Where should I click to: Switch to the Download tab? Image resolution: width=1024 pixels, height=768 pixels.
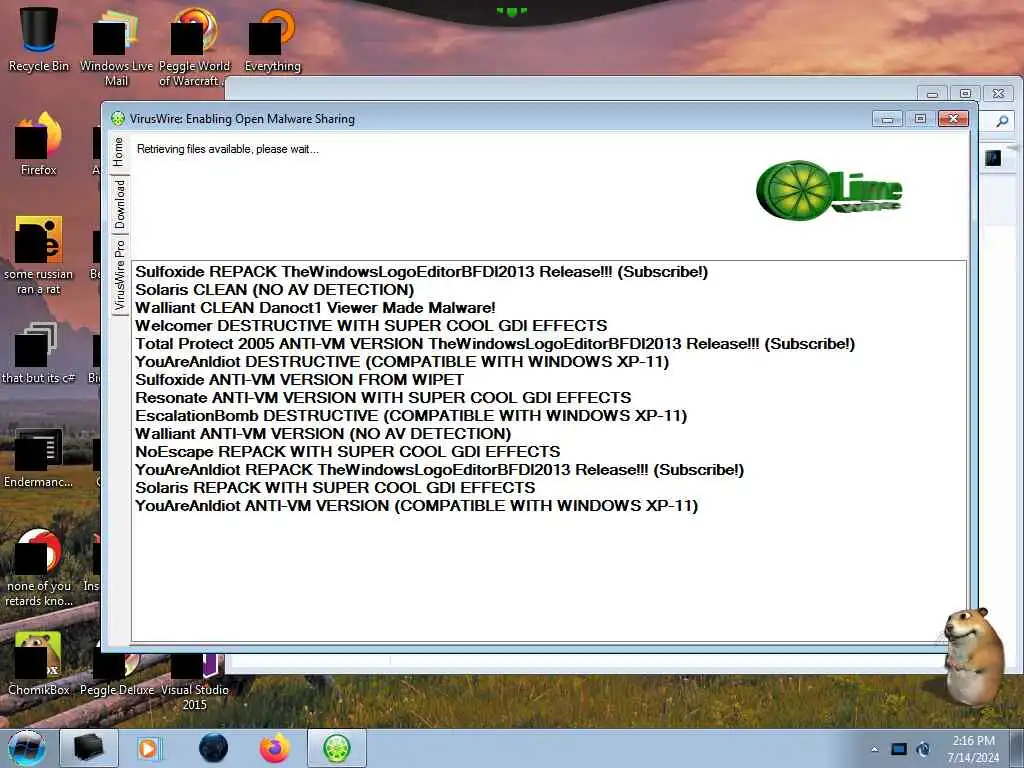pyautogui.click(x=120, y=204)
